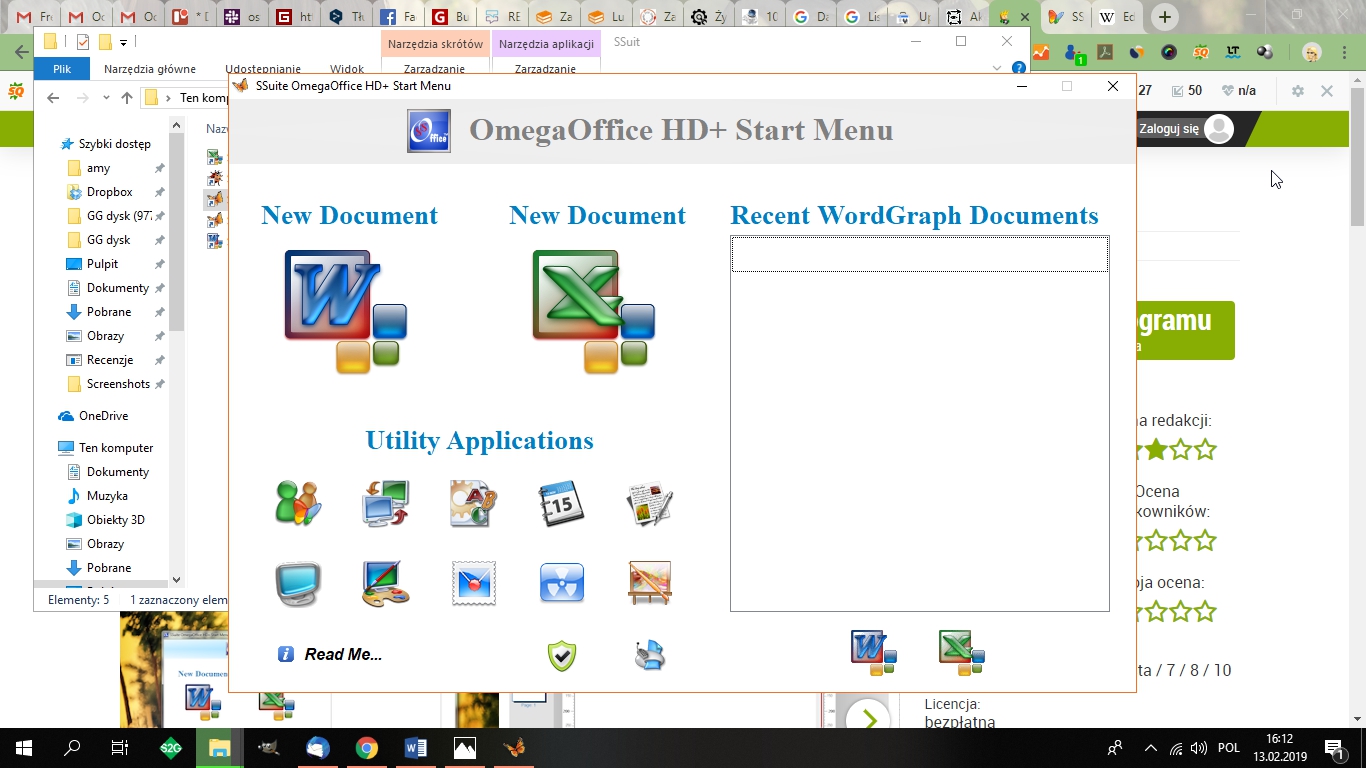Click the Explorer address bar path Ten komputer

(203, 98)
